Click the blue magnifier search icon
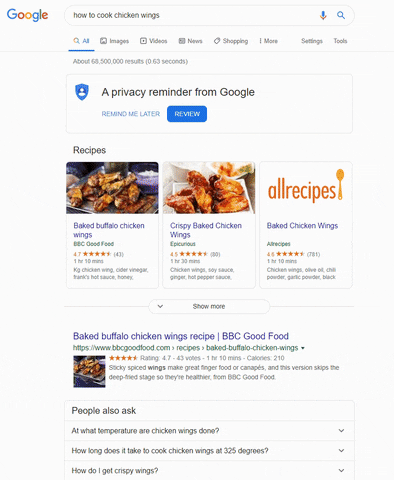The height and width of the screenshot is (480, 394). (x=341, y=15)
